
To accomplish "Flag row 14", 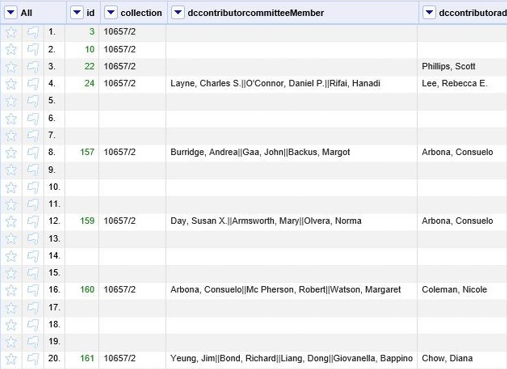I will tap(33, 256).
